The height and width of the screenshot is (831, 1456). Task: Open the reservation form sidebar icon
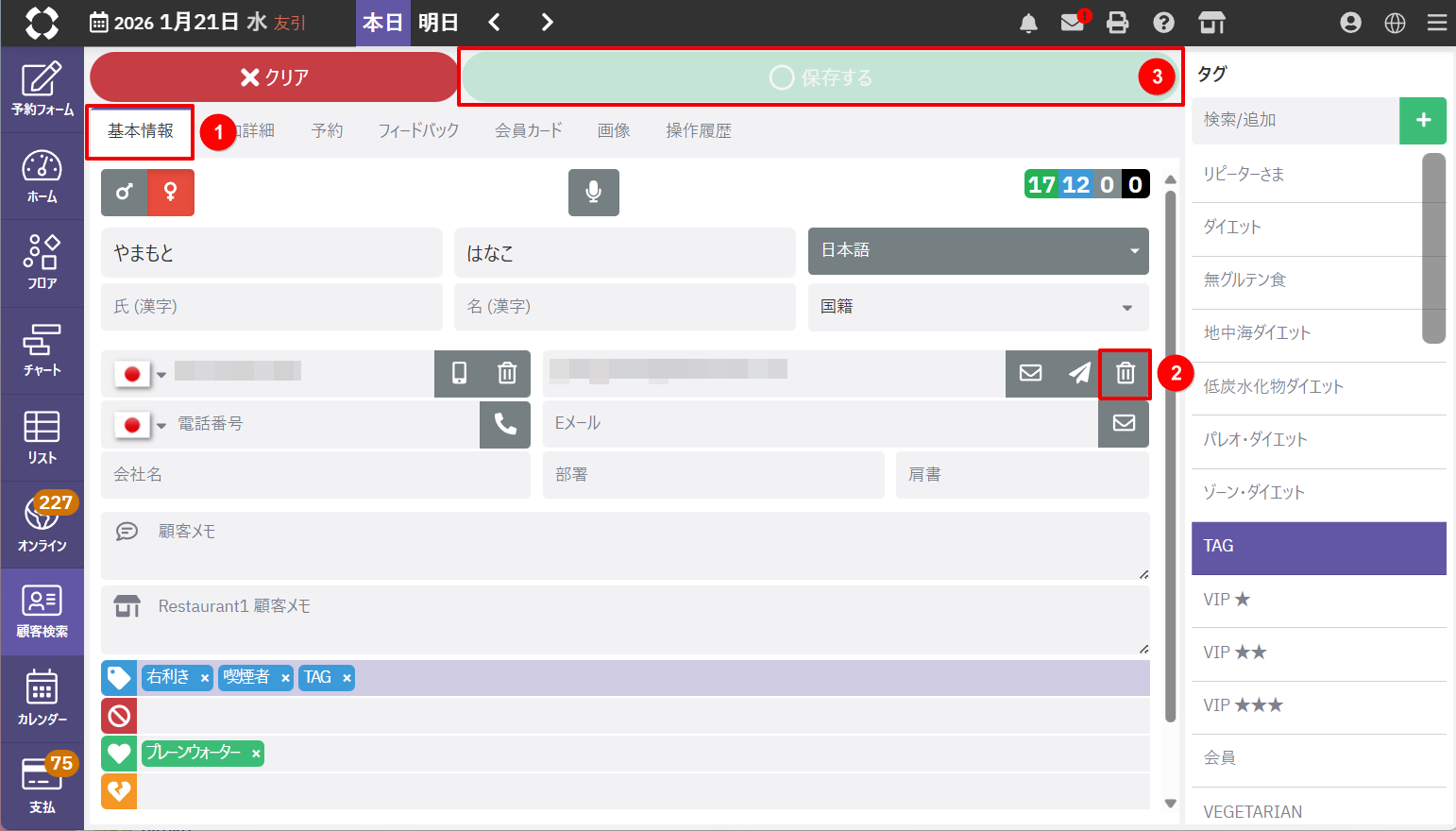click(42, 89)
